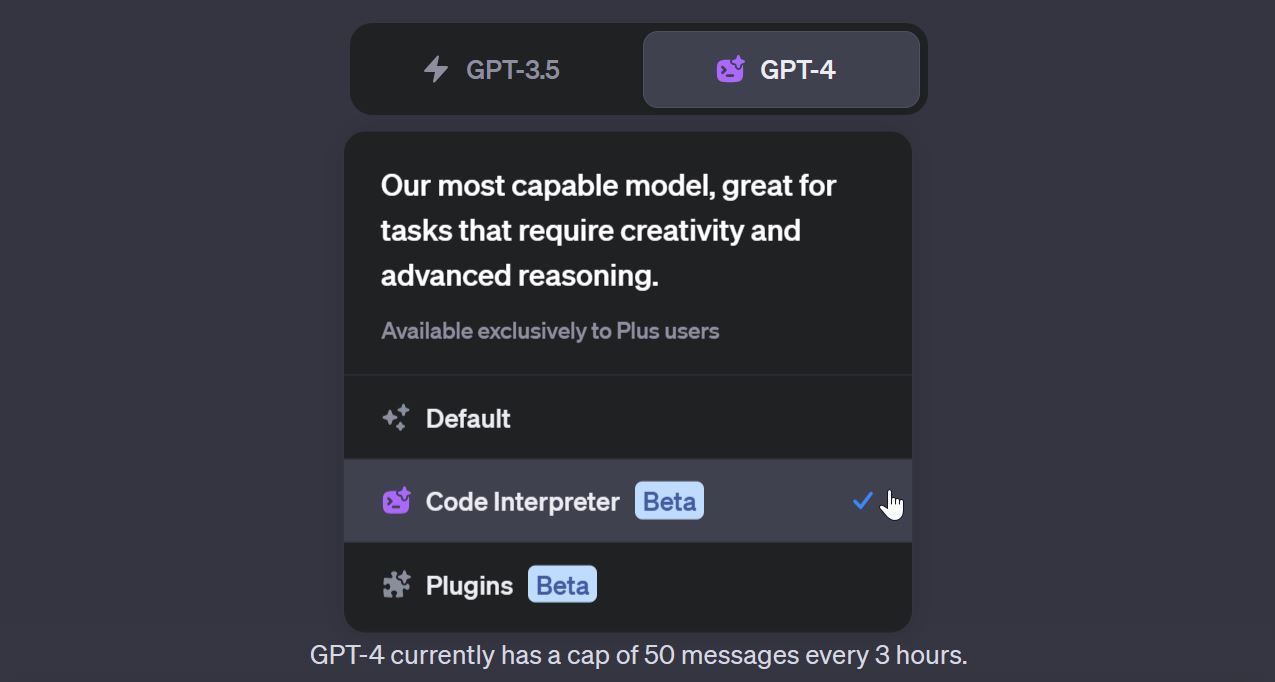Open the Default option in the model dropdown
The width and height of the screenshot is (1275, 682).
[467, 417]
